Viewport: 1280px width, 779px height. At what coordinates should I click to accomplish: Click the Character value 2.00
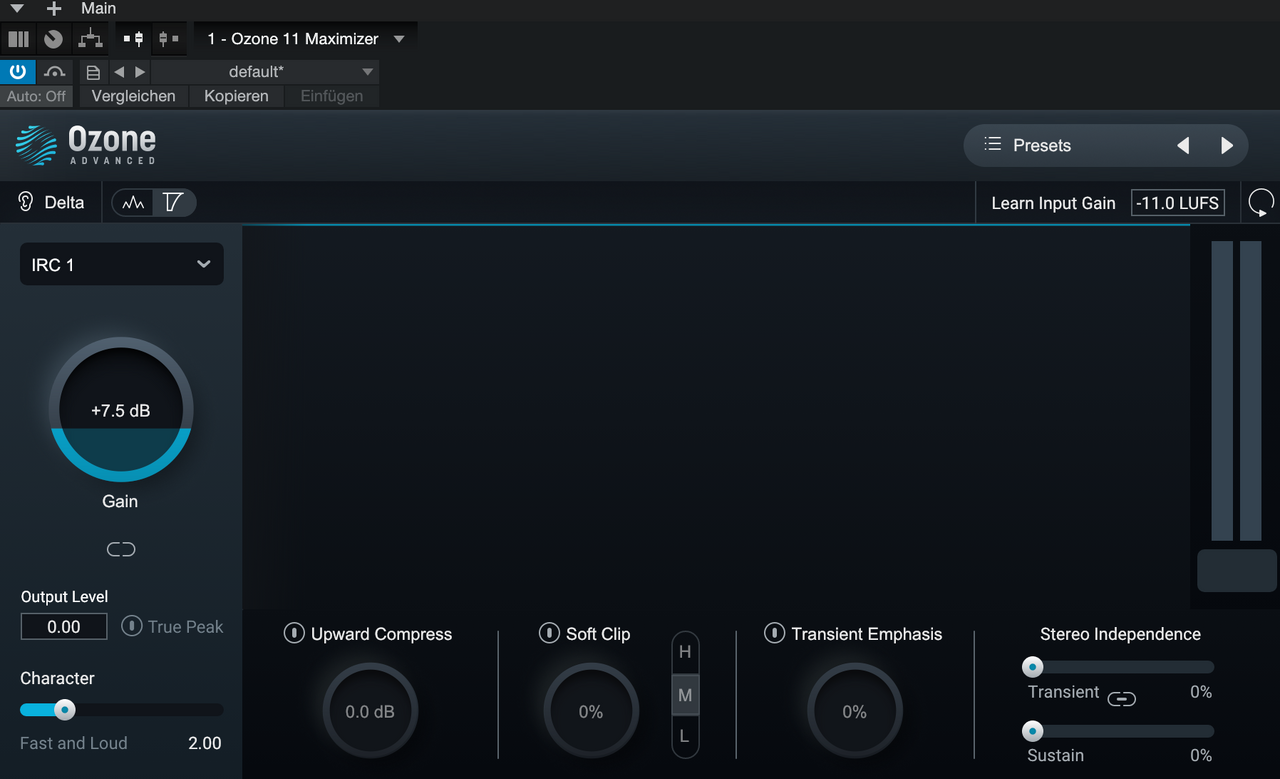[205, 743]
